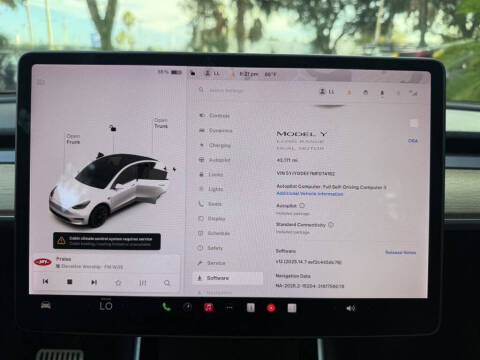Tap the radio station logo in media card
Viewport: 480px width, 360px height.
point(43,262)
